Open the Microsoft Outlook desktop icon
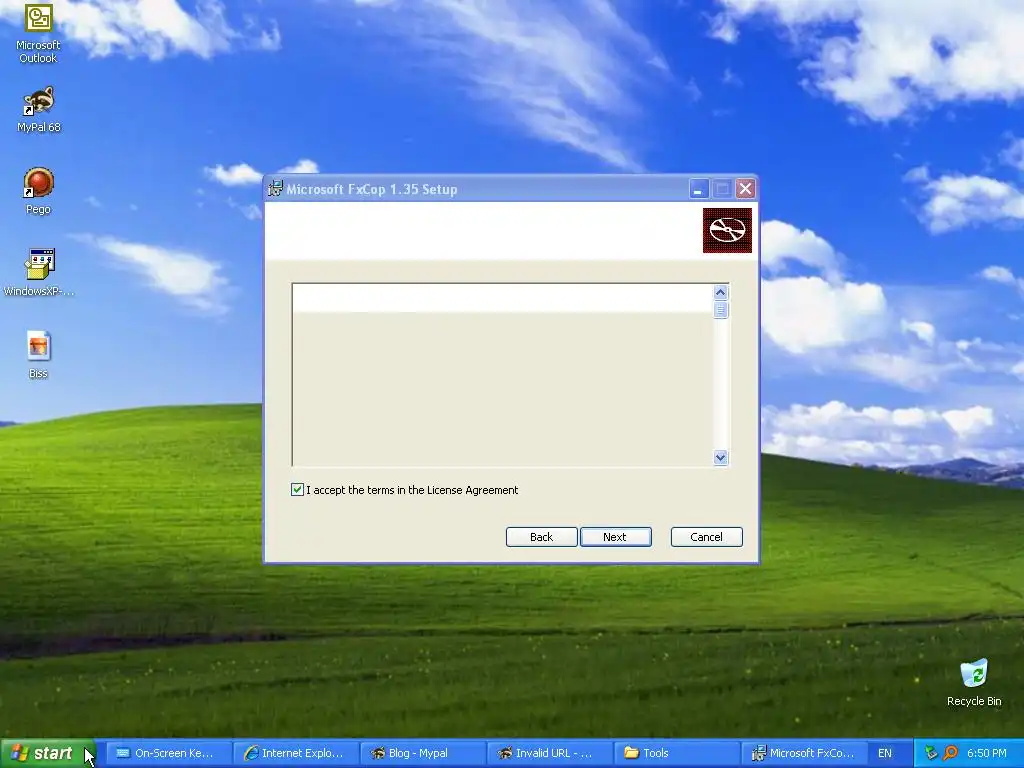The height and width of the screenshot is (768, 1024). point(38,33)
